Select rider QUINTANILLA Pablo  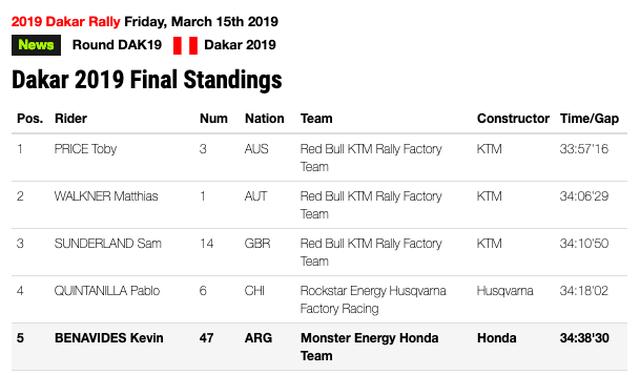pyautogui.click(x=107, y=291)
